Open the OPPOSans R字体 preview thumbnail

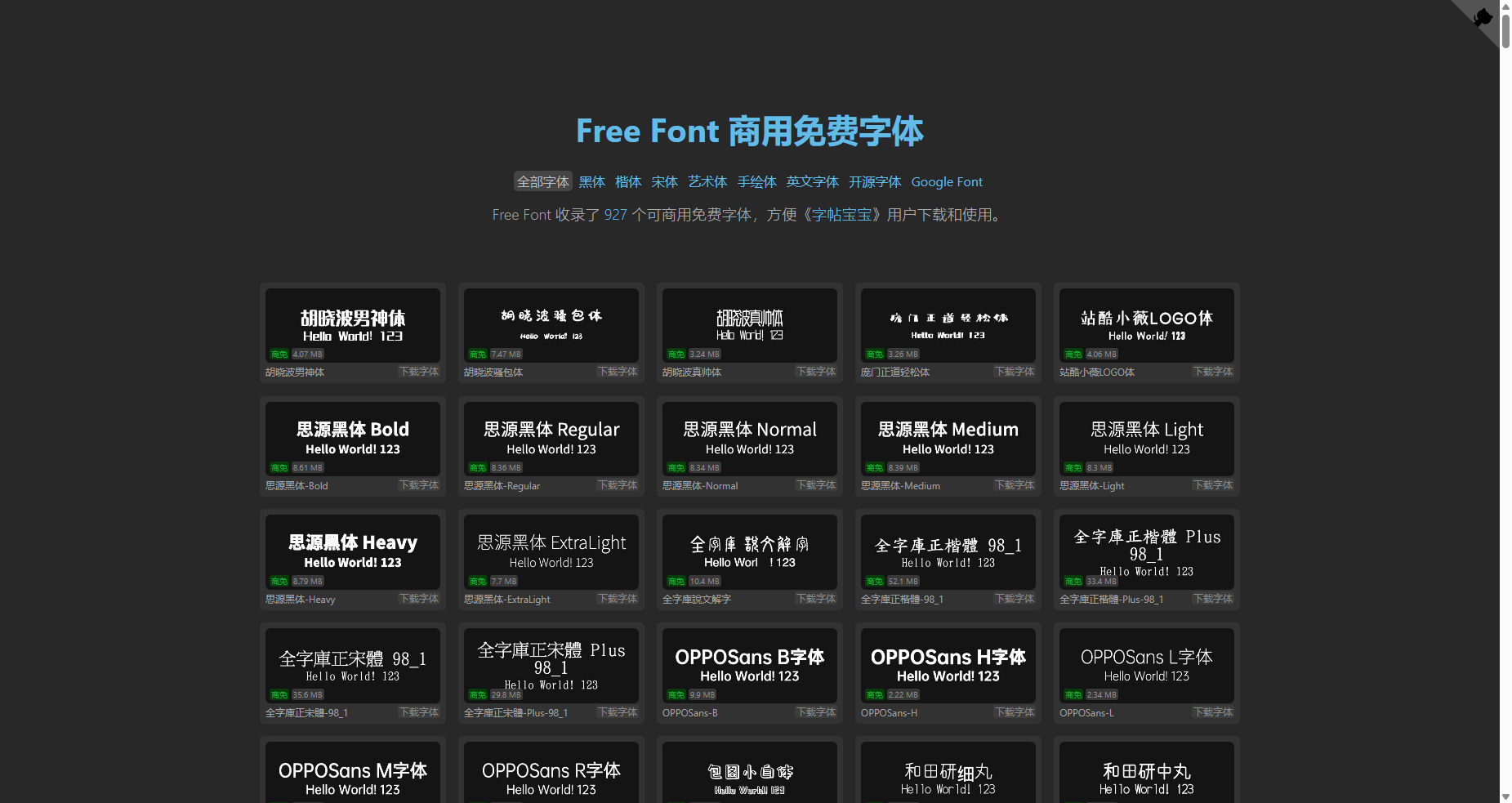(x=551, y=773)
